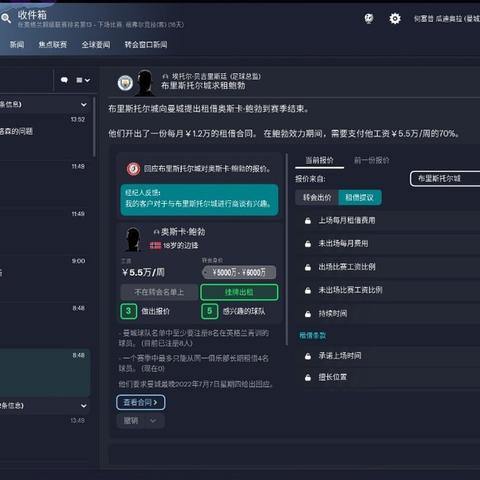Click the inbox list scrollbar
The height and width of the screenshot is (480, 480).
[x=94, y=127]
